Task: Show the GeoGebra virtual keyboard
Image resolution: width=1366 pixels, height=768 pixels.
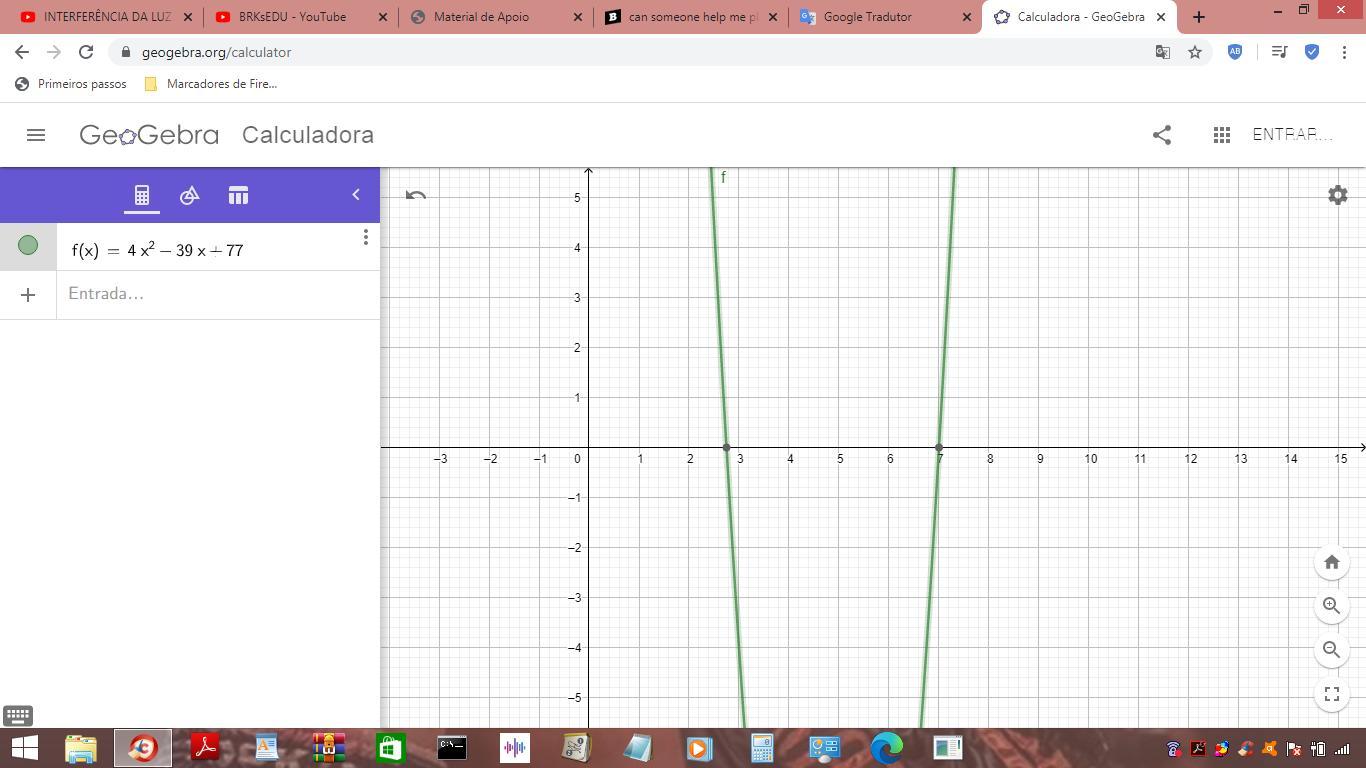Action: point(18,715)
